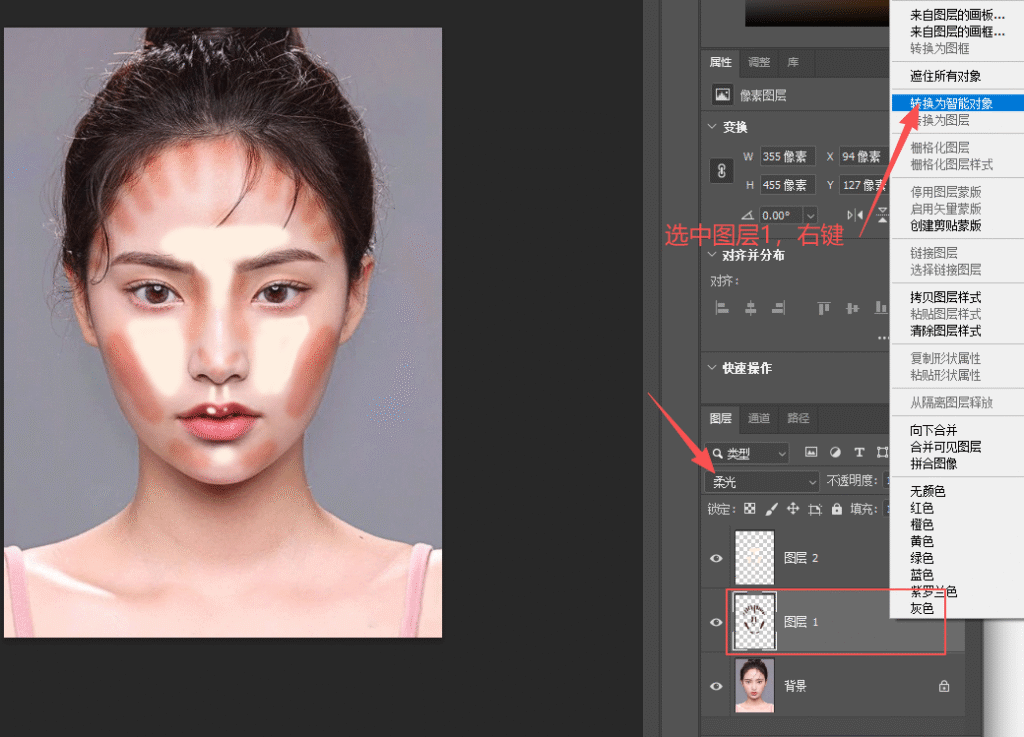1024x737 pixels.
Task: Click the link width and height chain icon
Action: coord(721,171)
